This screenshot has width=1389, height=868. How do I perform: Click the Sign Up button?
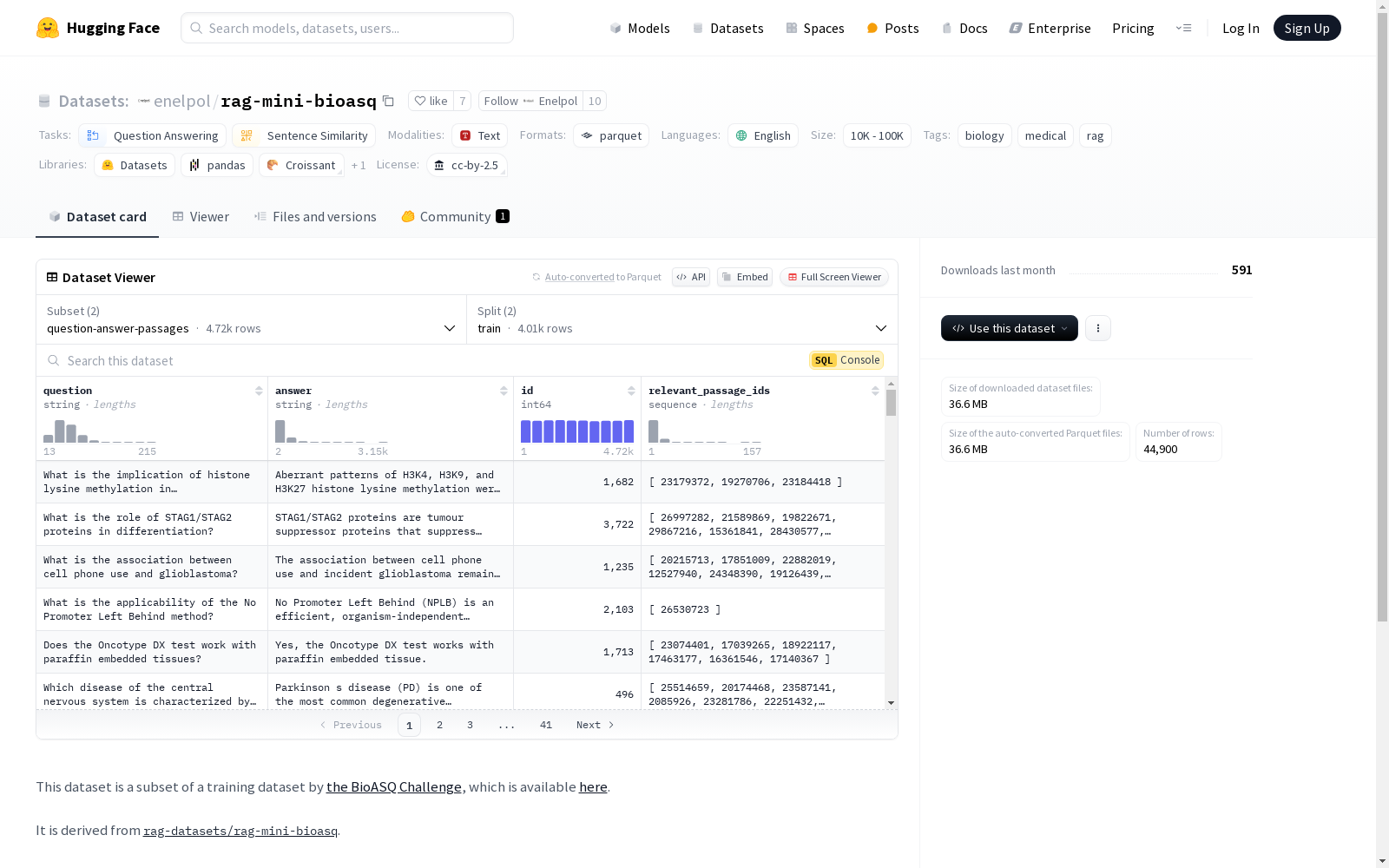(x=1307, y=28)
